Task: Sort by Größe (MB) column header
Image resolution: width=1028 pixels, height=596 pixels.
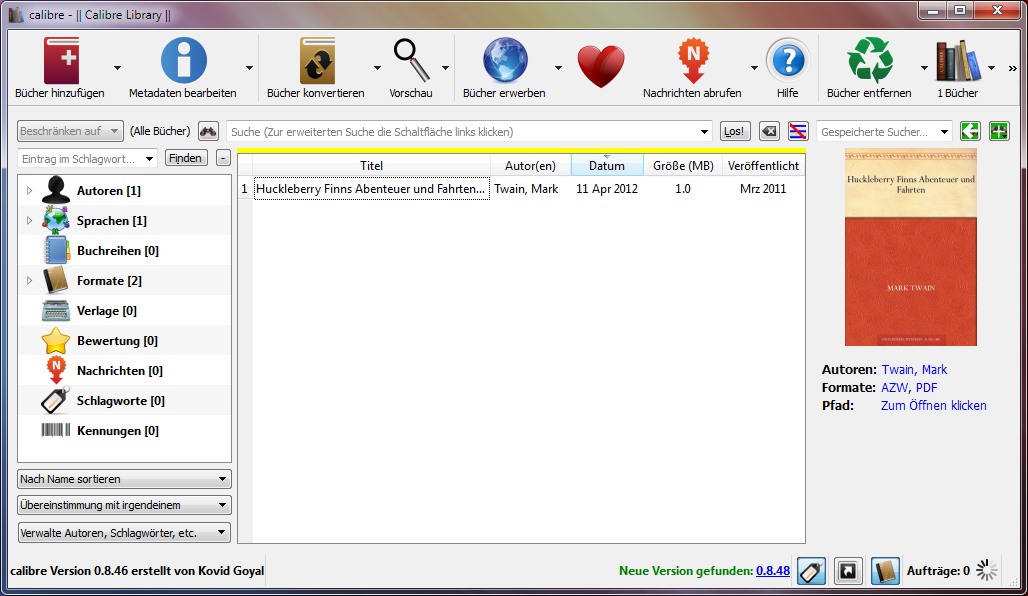Action: [683, 166]
